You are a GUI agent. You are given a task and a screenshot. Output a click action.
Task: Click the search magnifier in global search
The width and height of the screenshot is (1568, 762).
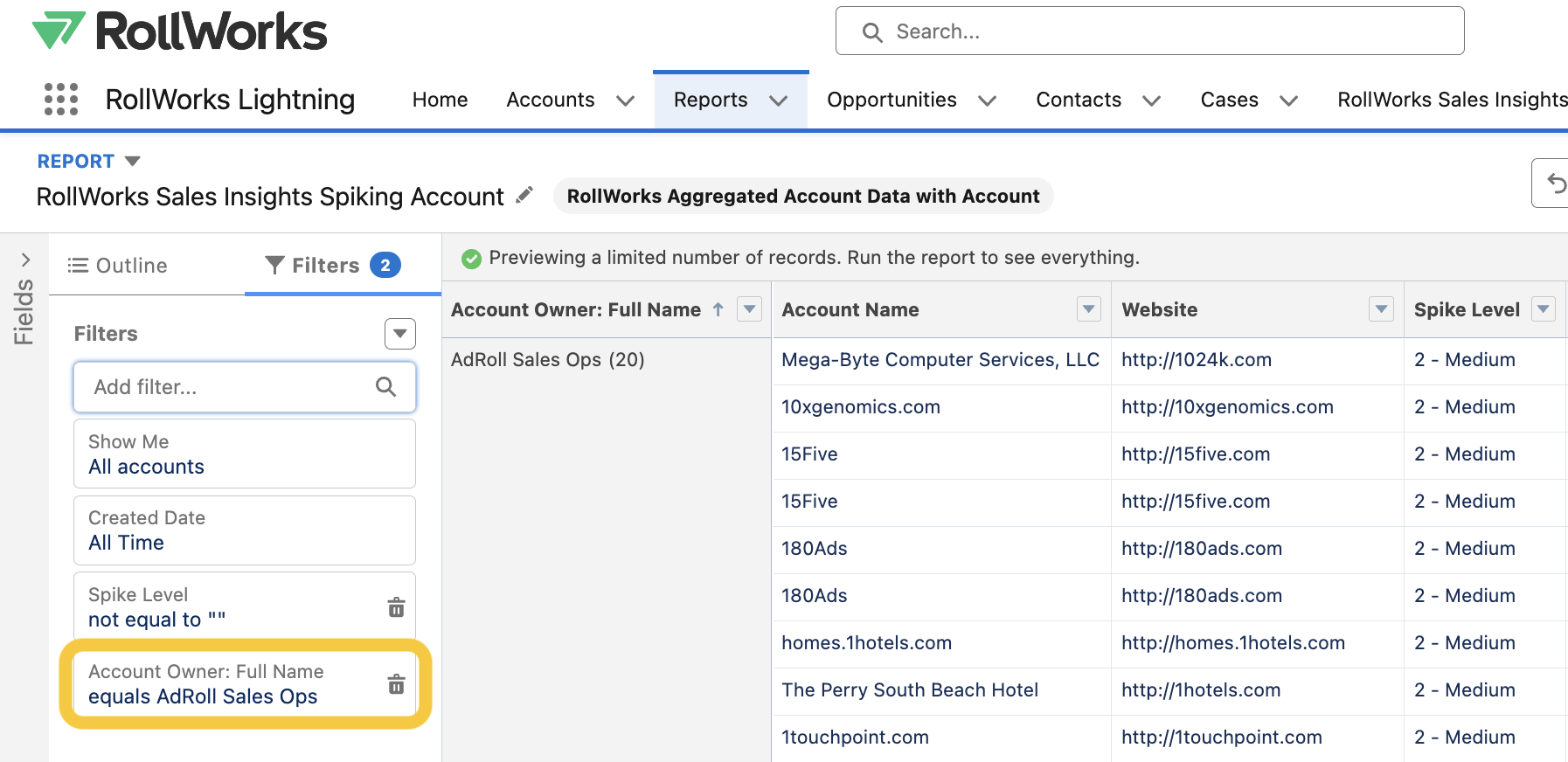pos(872,32)
